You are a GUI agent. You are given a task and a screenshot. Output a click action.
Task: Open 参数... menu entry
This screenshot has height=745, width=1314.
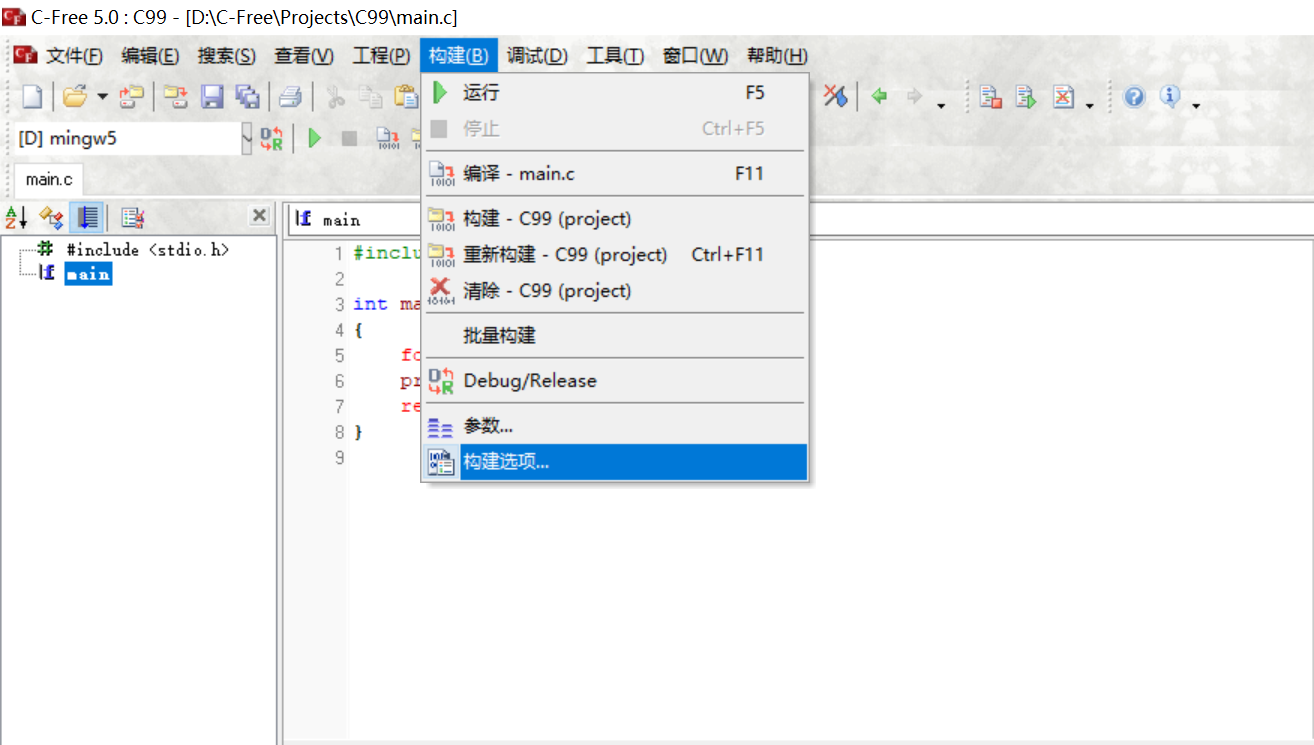614,426
